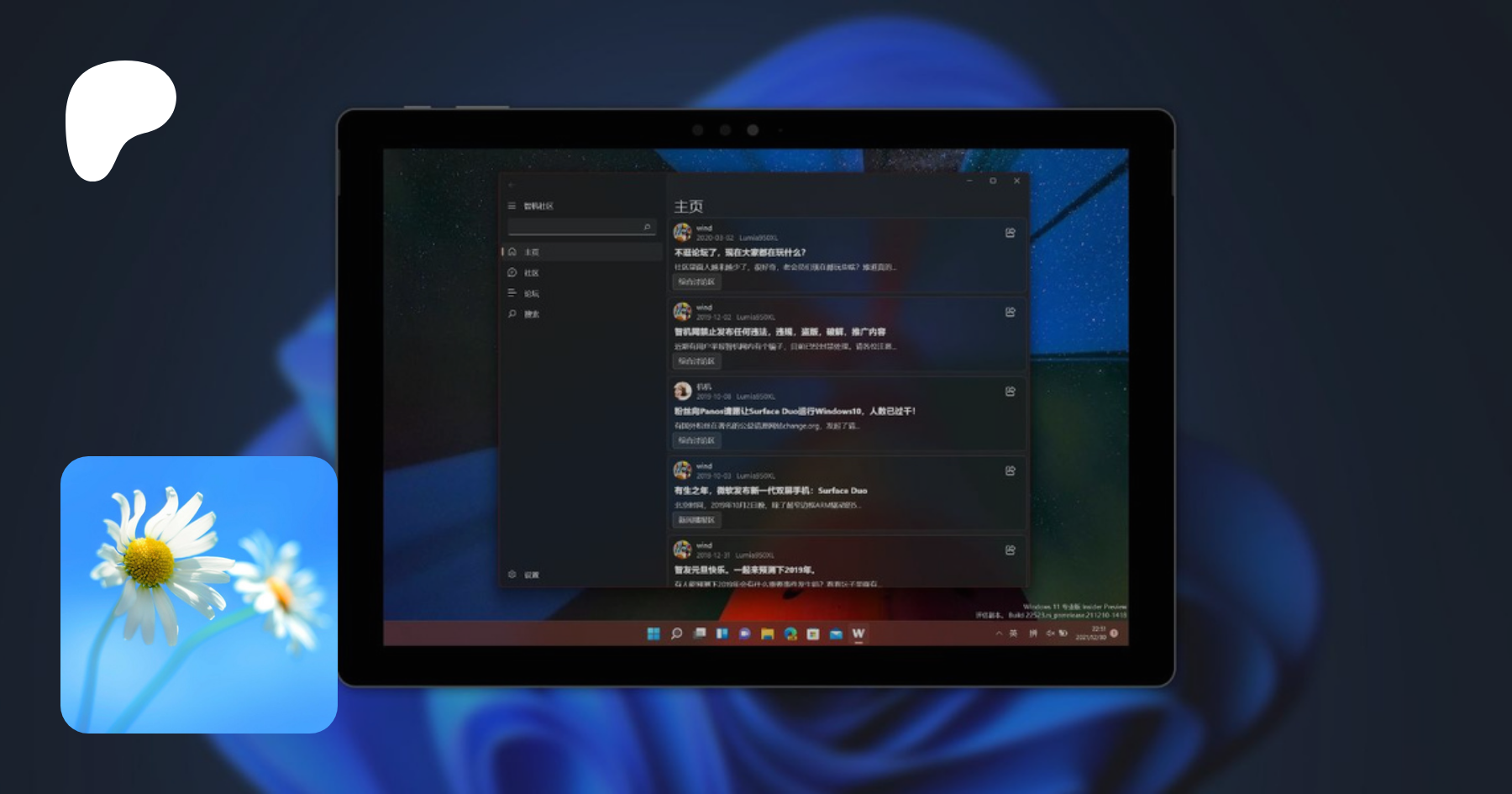Open the forum list item in sidebar
Screen dimensions: 1512x794
tap(532, 293)
